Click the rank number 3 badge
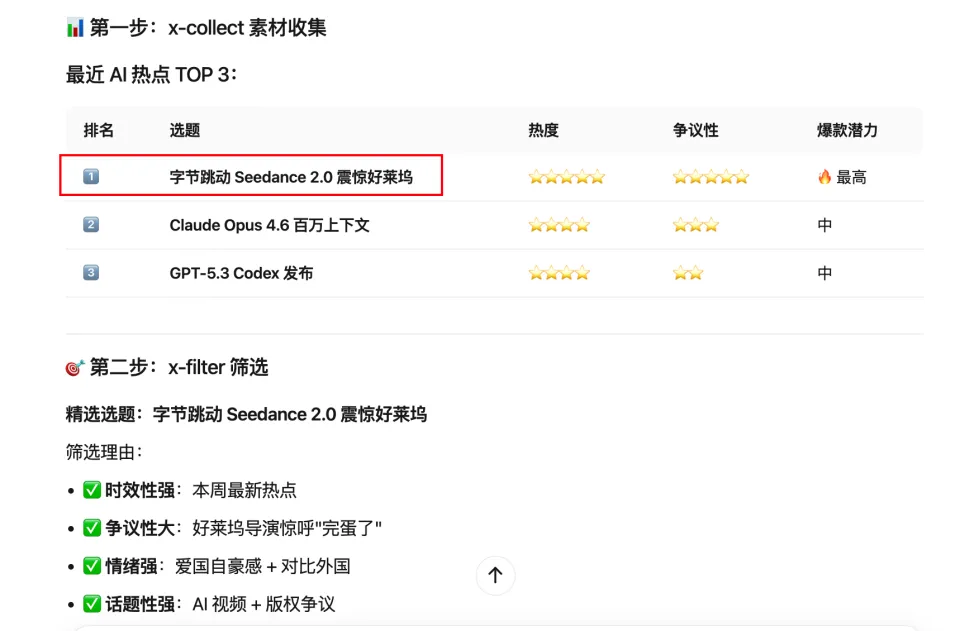 tap(91, 273)
